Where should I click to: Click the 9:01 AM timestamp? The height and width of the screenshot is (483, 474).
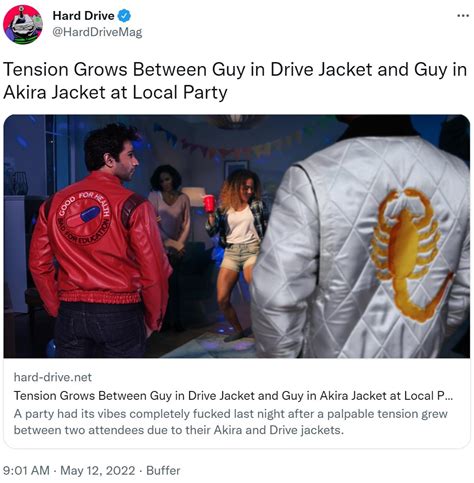[28, 471]
